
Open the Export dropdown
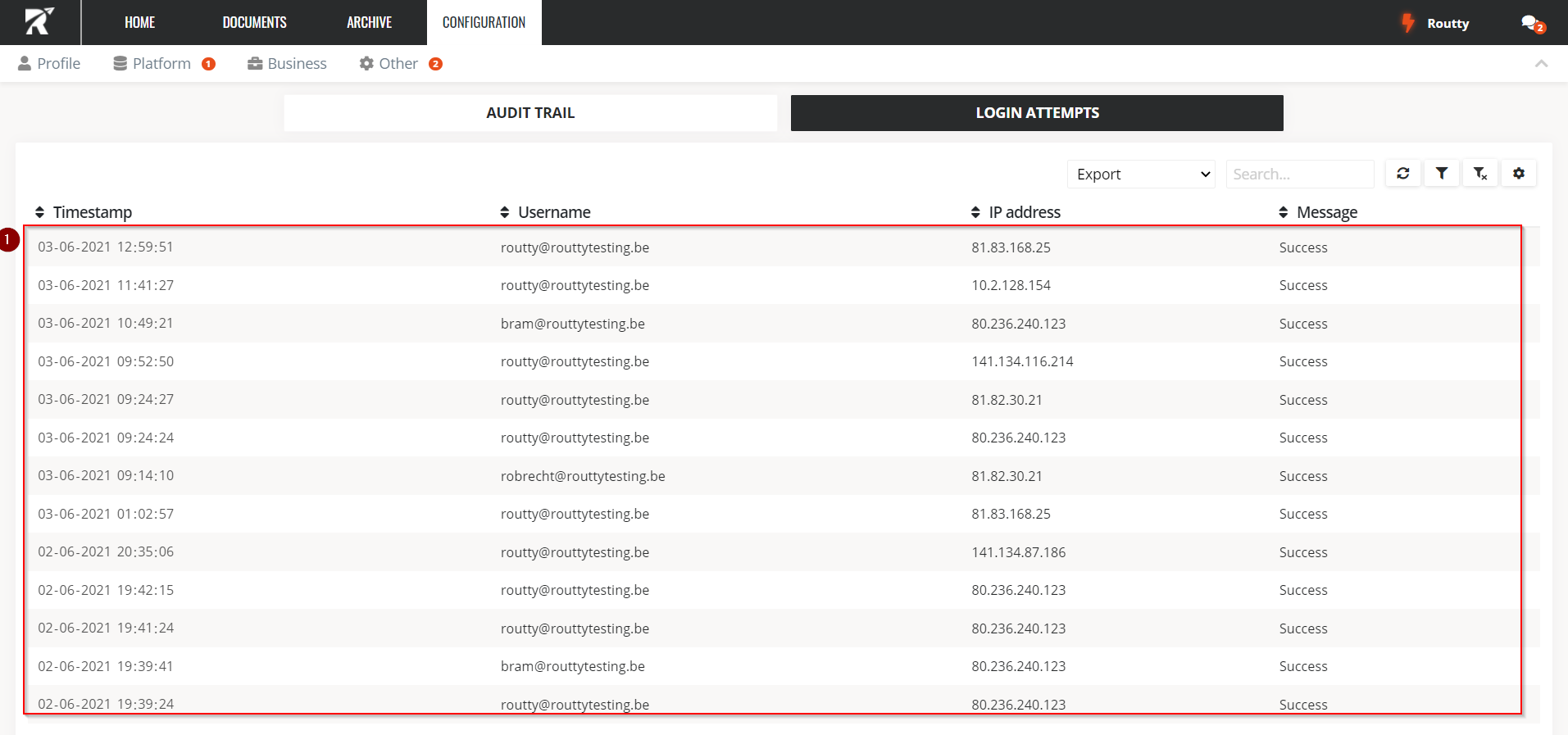[1141, 175]
